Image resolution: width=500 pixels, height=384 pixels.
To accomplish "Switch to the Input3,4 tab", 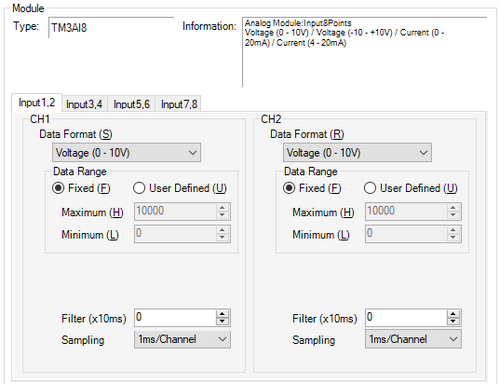I will click(84, 104).
